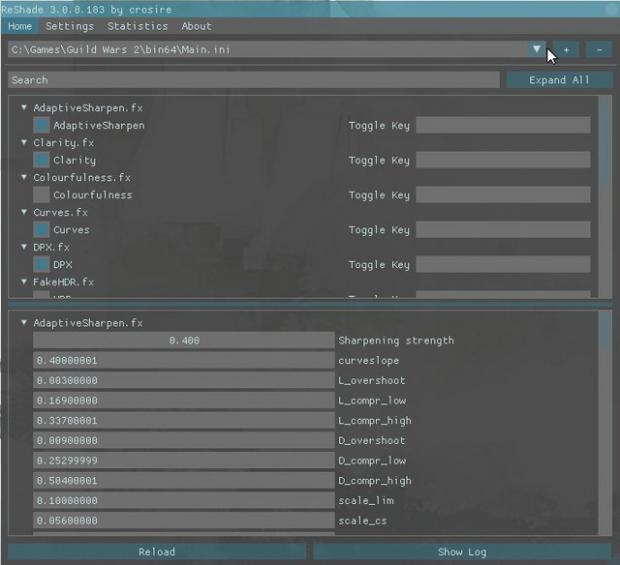Collapse the Clarity.fx tree node
The image size is (620, 565).
tap(24, 142)
